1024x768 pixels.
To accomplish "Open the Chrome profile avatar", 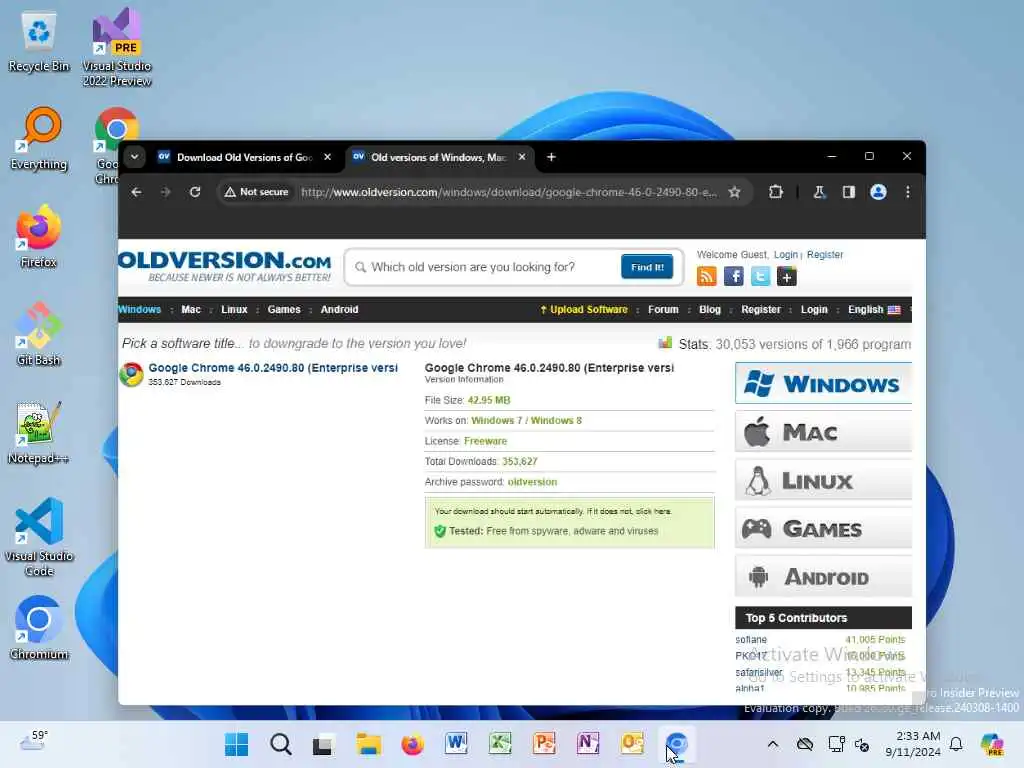I will [878, 192].
